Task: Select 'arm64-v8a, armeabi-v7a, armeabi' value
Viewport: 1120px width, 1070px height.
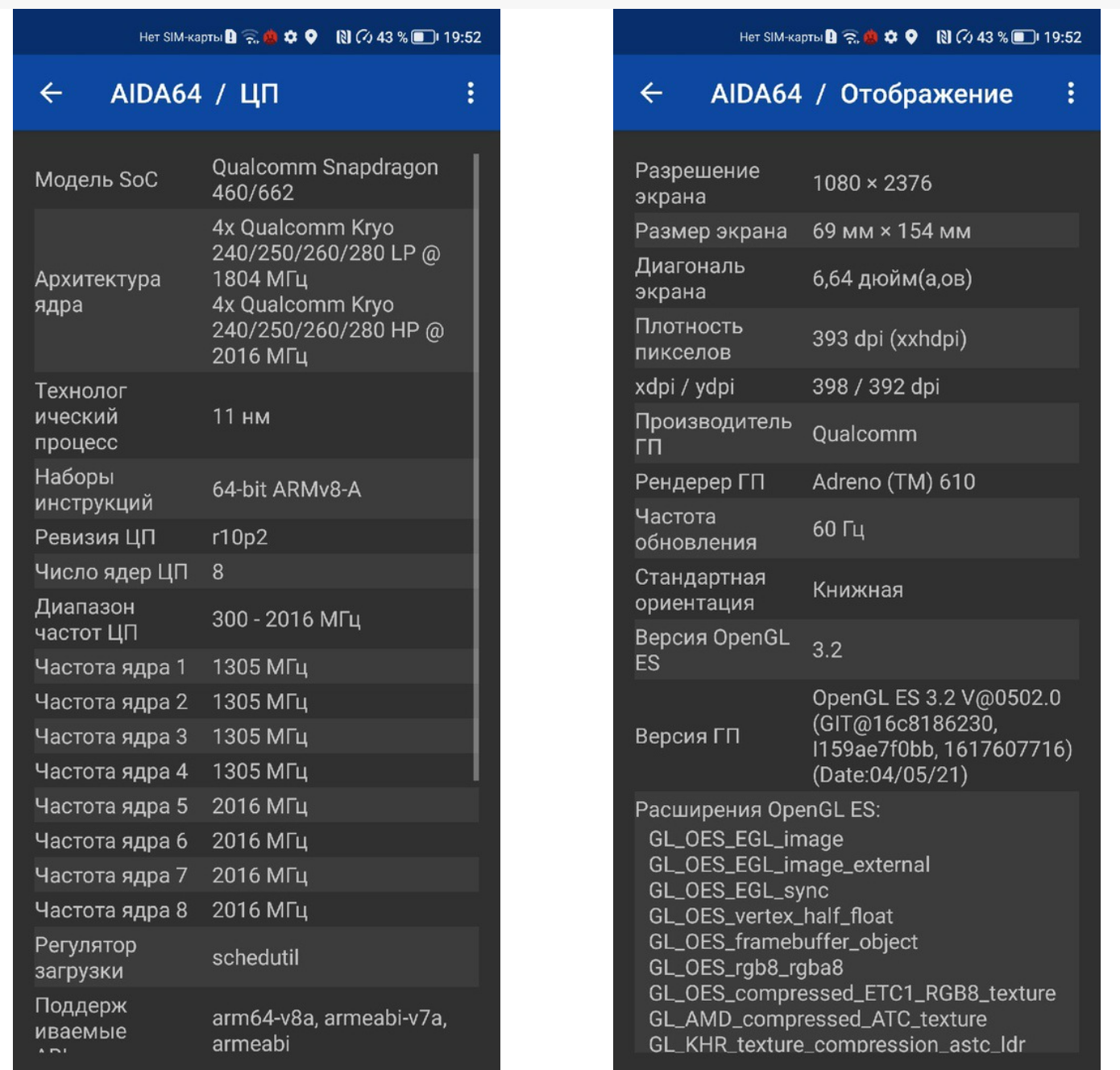Action: coord(330,1031)
